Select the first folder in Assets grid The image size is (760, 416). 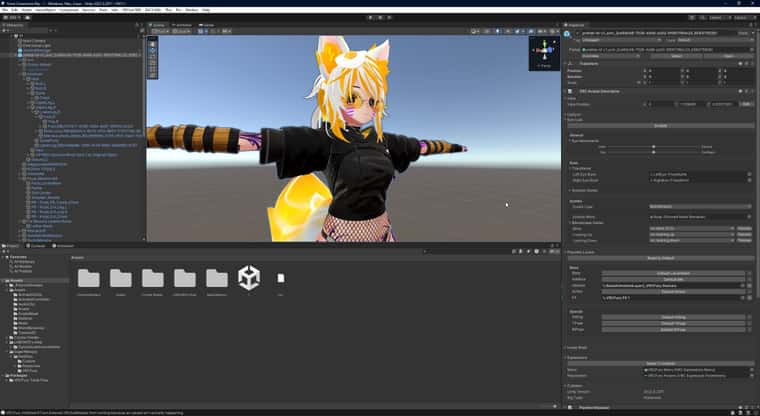89,278
